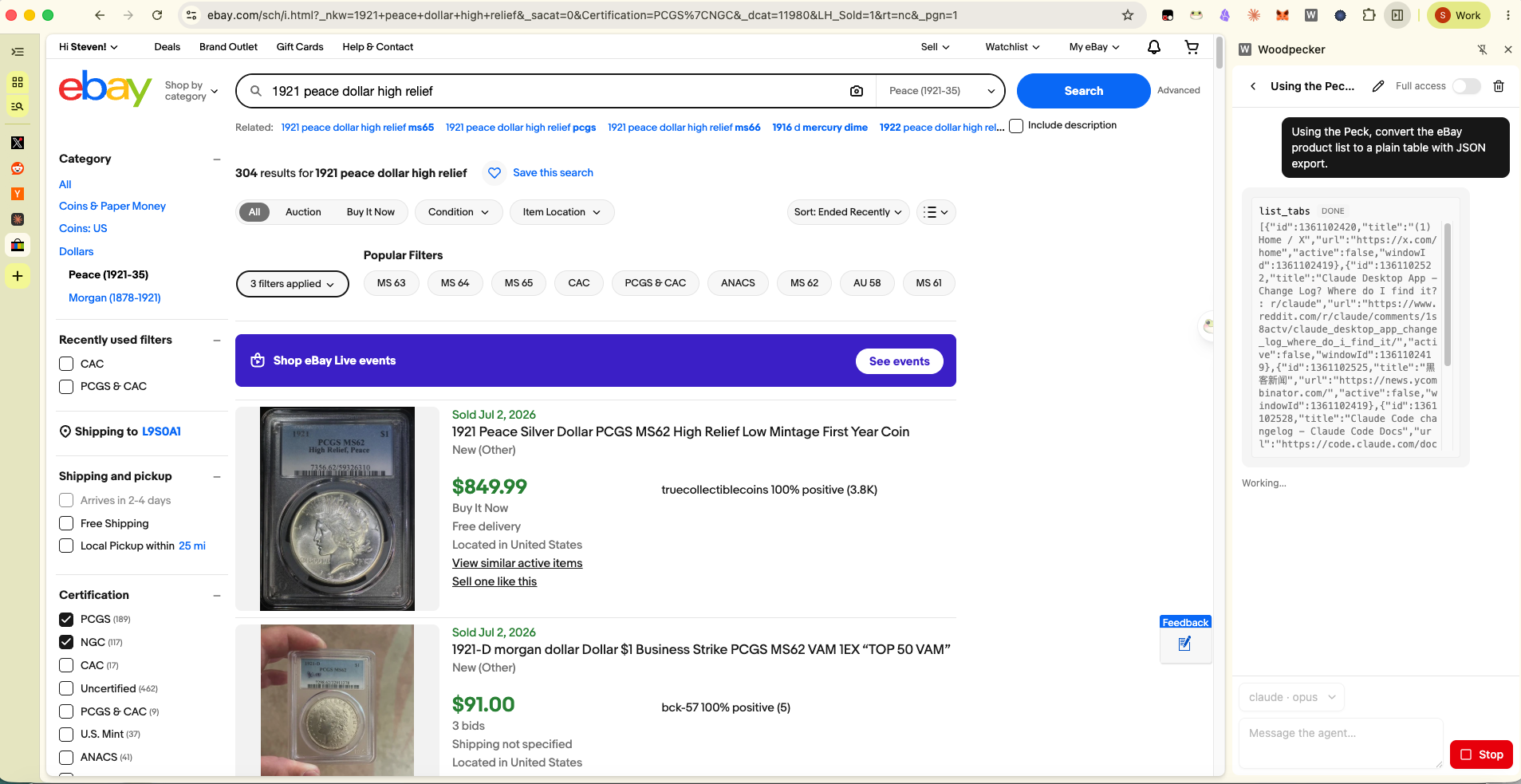
Task: Toggle the browser side panel icon
Action: 1397,15
